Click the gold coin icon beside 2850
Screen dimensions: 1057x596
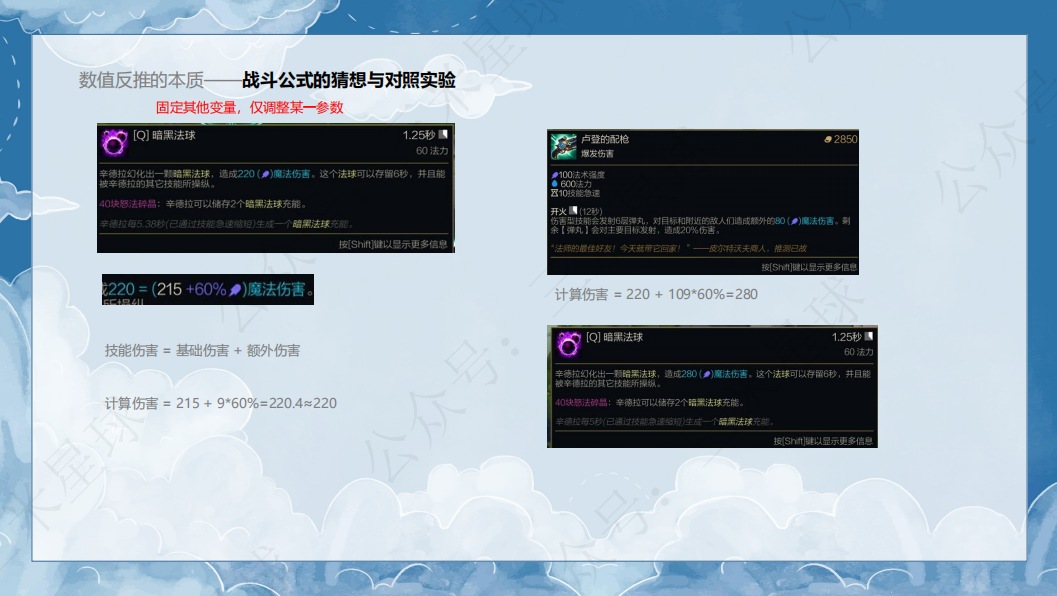tap(827, 140)
